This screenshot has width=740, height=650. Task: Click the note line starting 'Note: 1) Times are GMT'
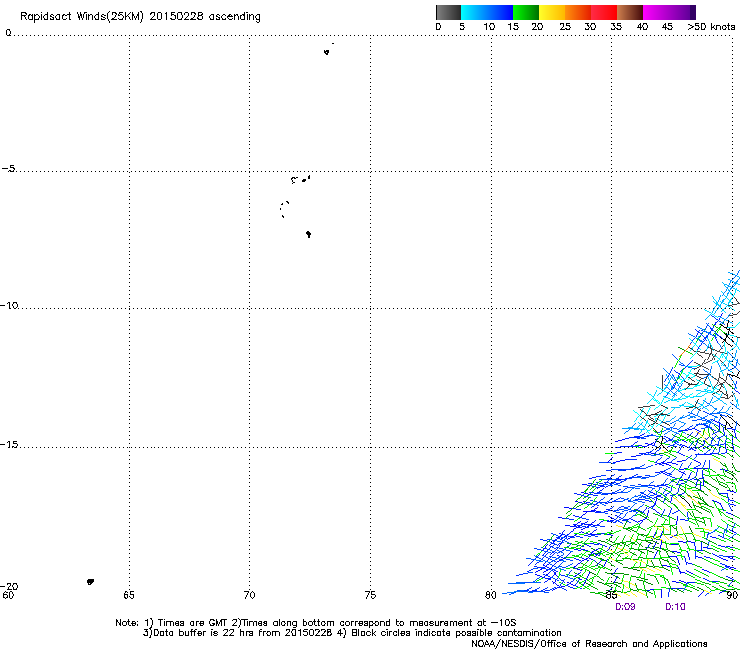click(316, 623)
